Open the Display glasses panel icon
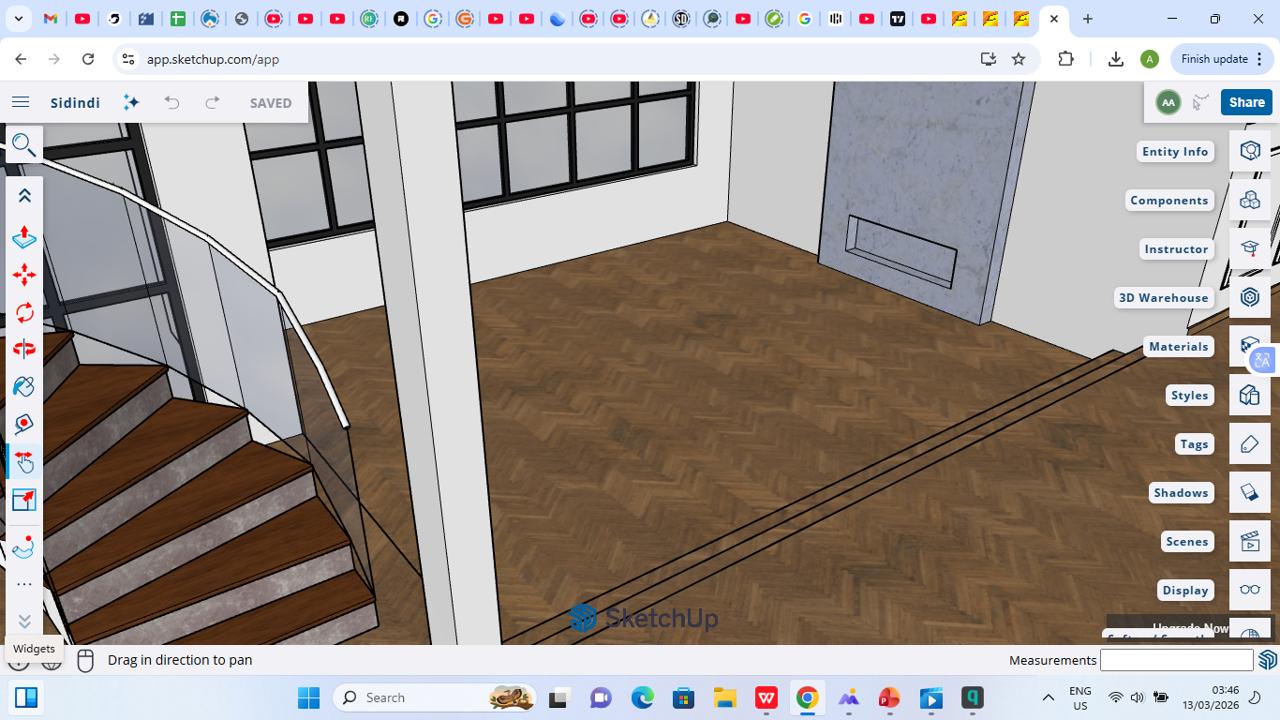1280x720 pixels. point(1249,590)
